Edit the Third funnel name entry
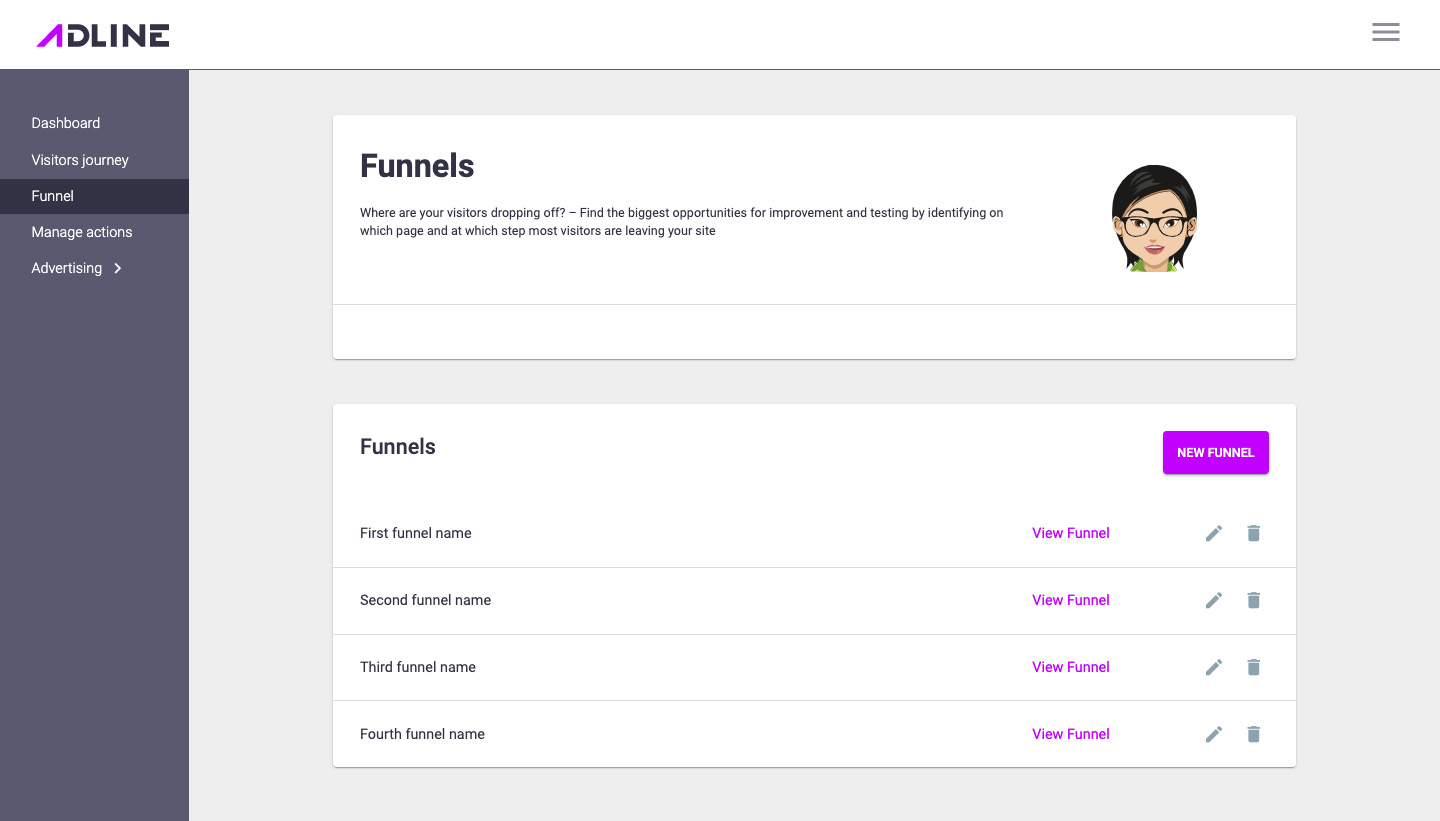1440x821 pixels. (1214, 668)
